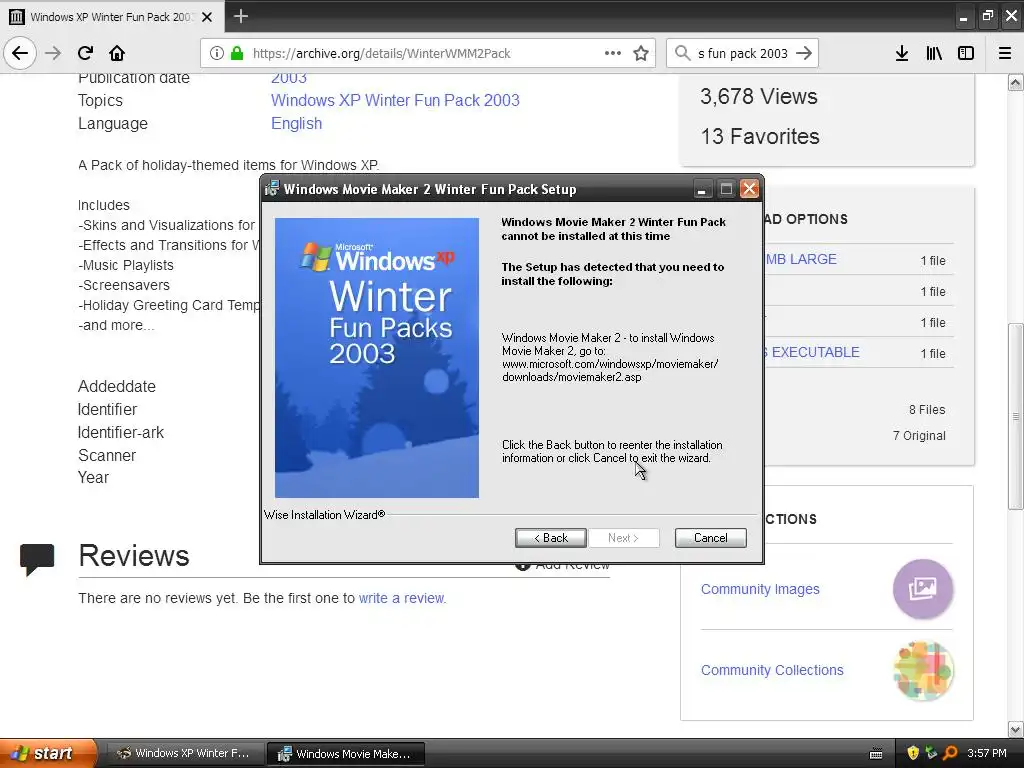Click the orange magnifier tray icon
The height and width of the screenshot is (768, 1024).
pos(950,753)
